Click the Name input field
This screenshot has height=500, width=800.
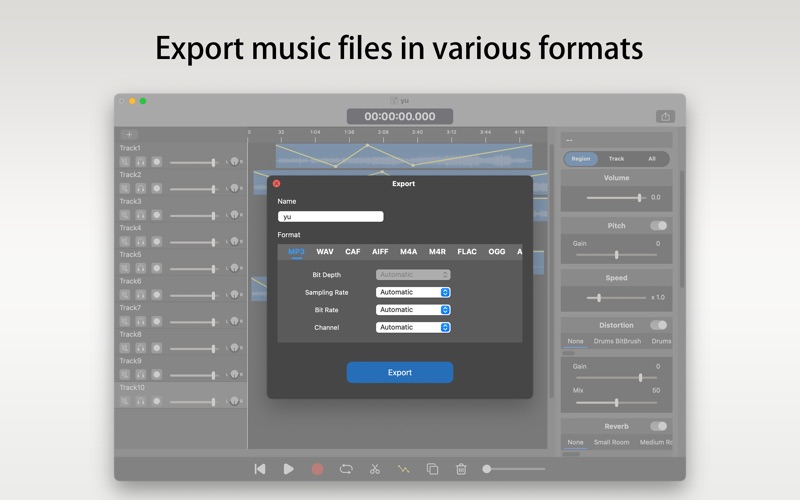[331, 217]
